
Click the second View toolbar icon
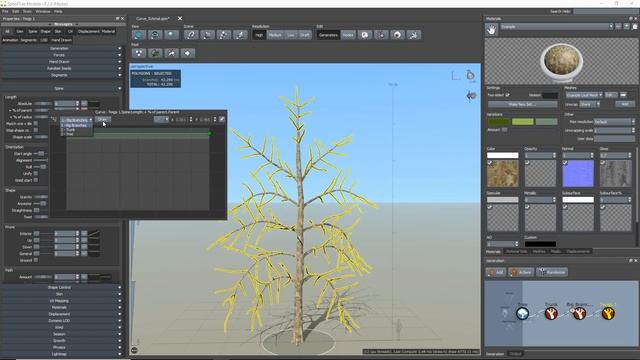click(x=155, y=35)
